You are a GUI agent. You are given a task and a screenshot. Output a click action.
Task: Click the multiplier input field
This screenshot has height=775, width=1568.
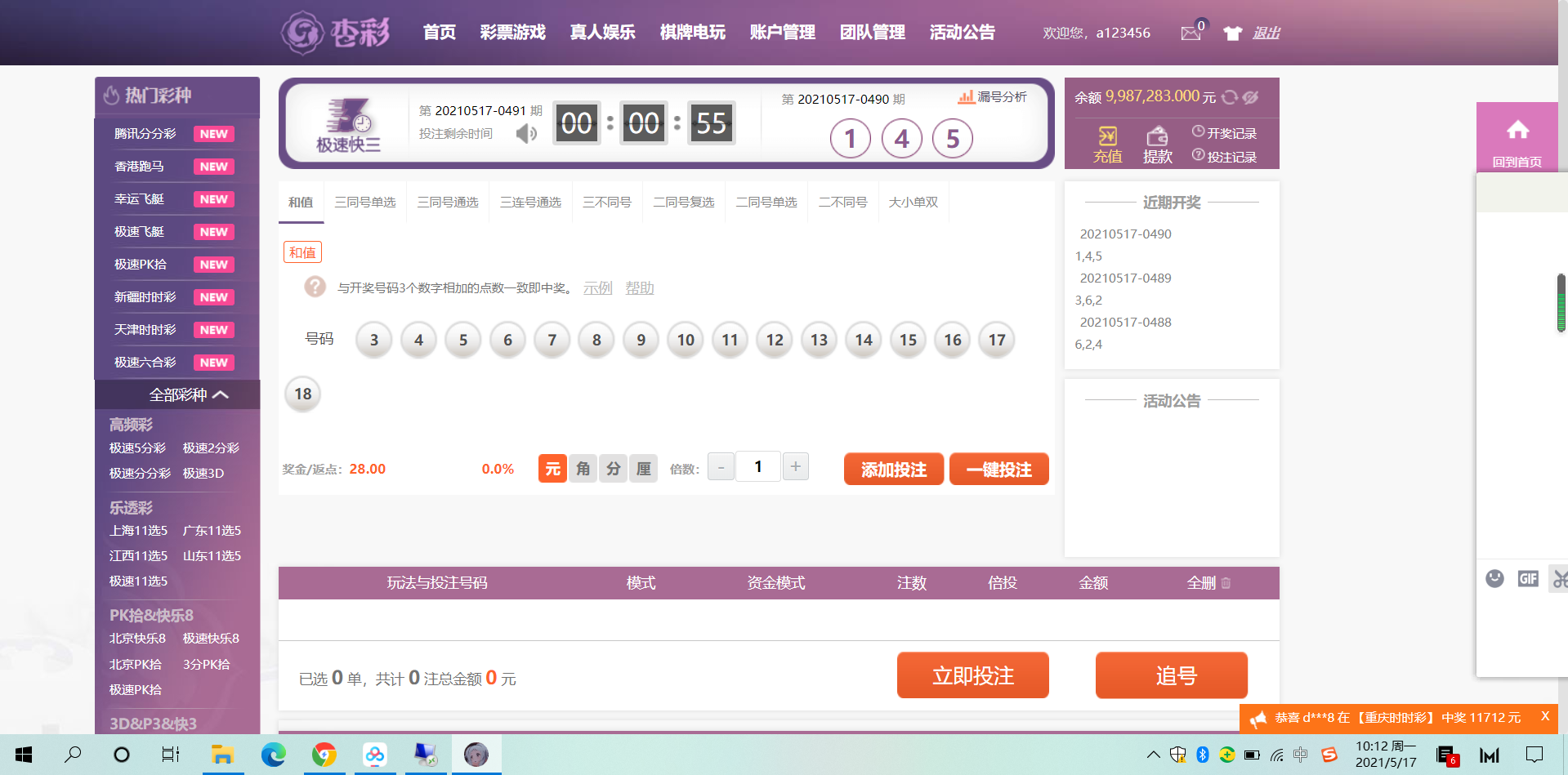757,466
